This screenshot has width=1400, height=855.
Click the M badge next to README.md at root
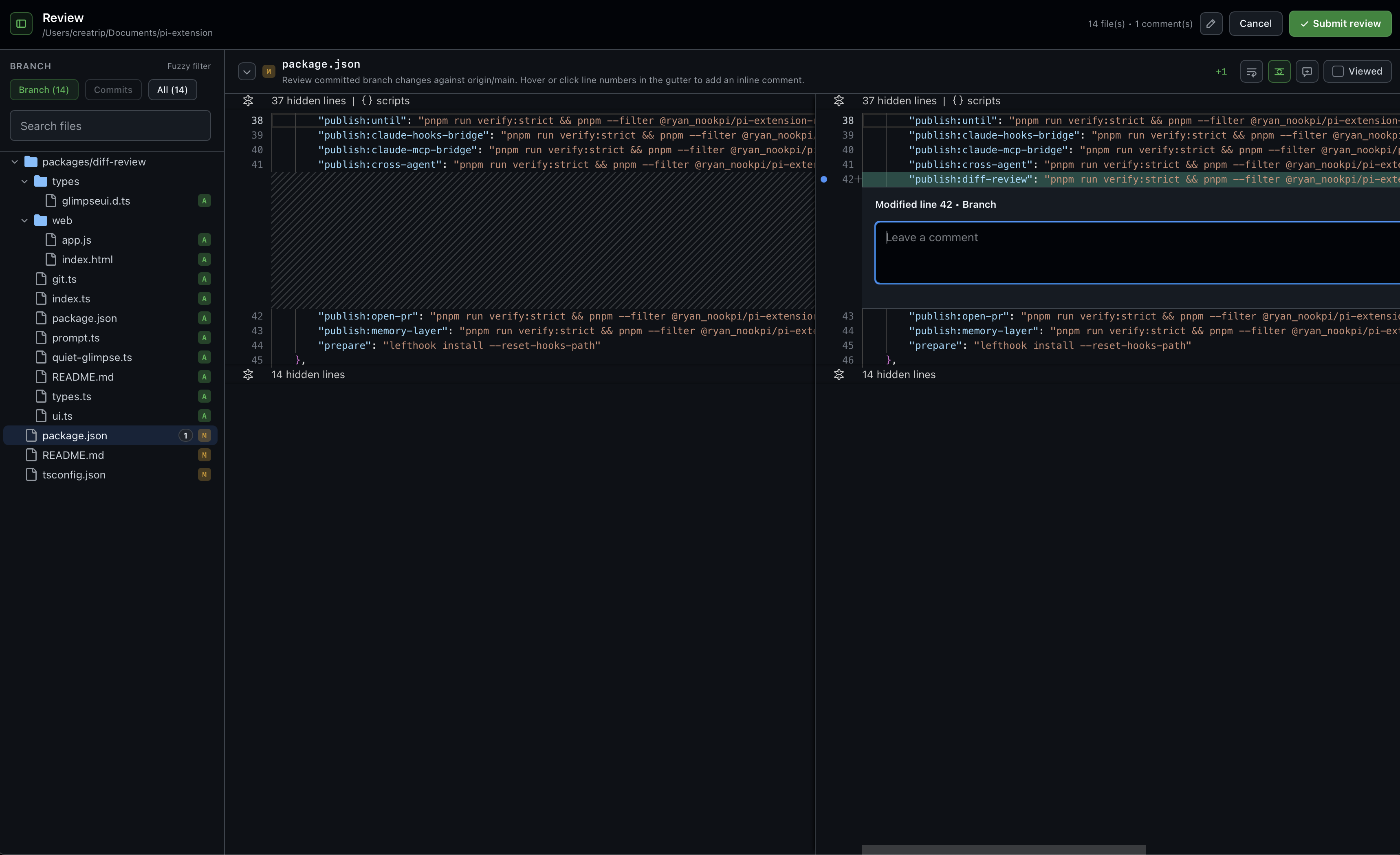pos(205,455)
